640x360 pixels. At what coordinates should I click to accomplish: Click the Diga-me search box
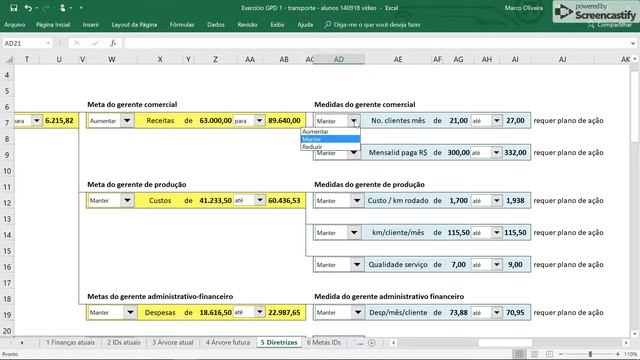pos(373,24)
